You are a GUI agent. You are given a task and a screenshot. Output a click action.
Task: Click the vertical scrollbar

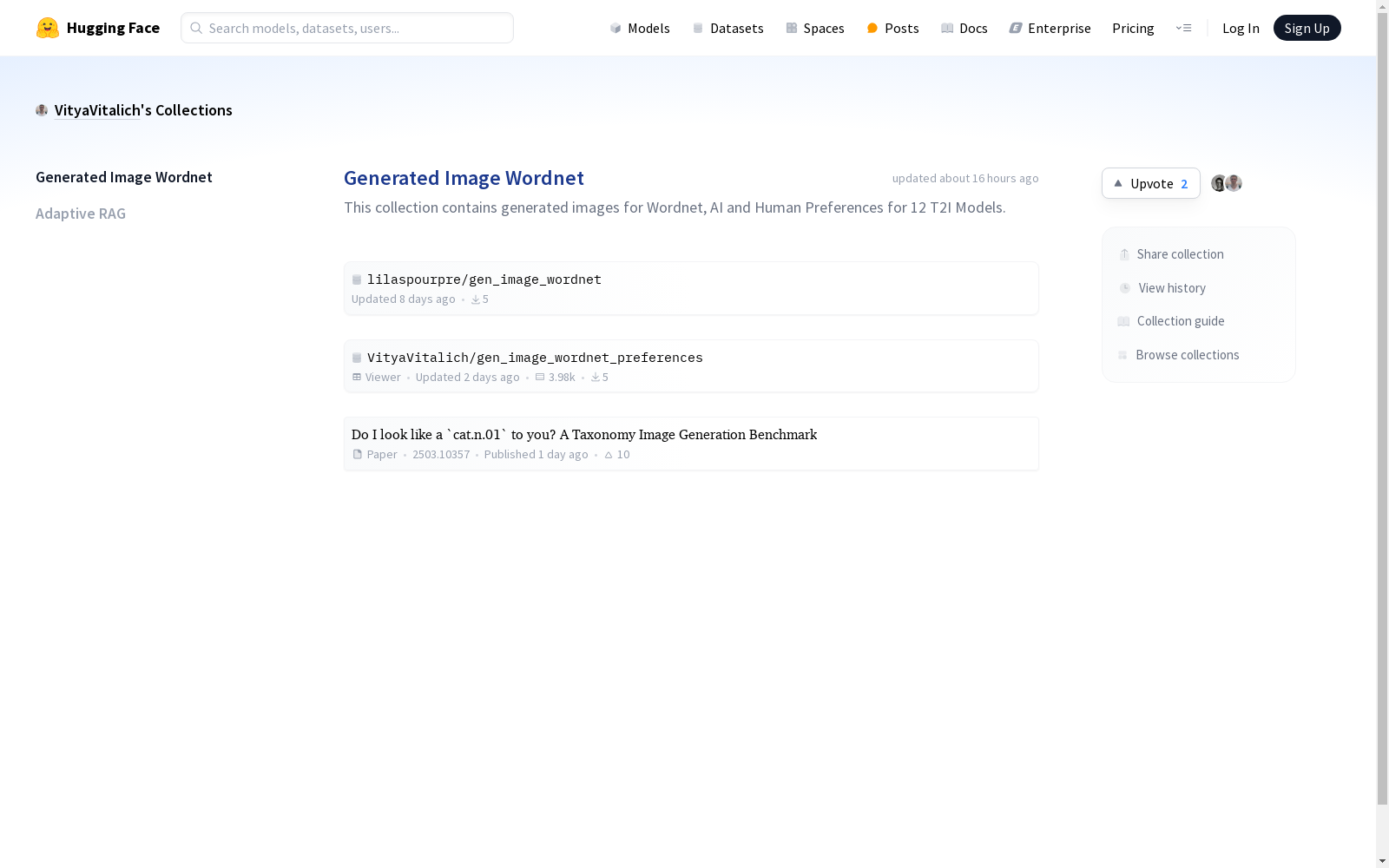(1382, 408)
